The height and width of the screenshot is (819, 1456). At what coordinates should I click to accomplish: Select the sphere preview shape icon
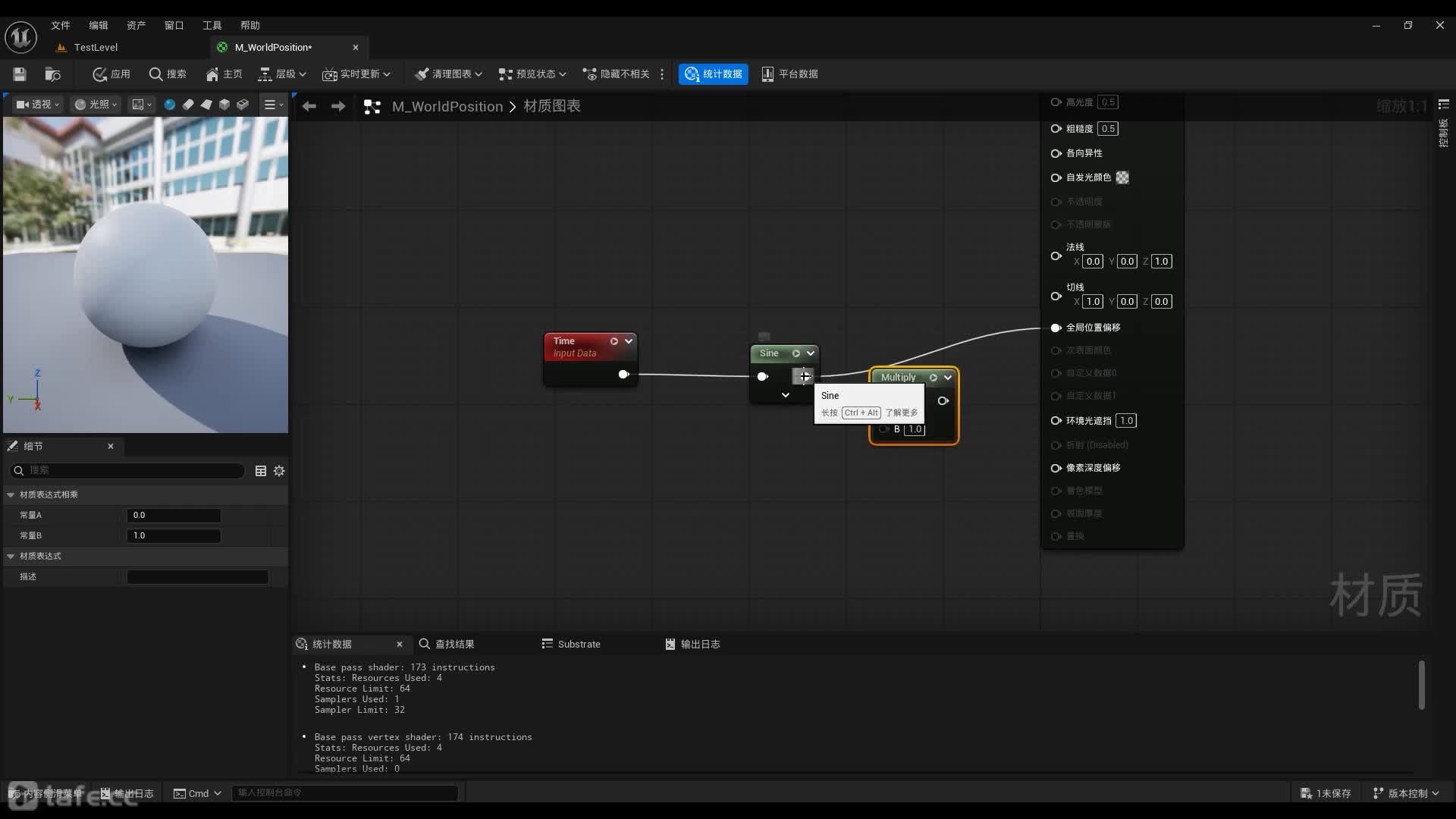[x=170, y=105]
